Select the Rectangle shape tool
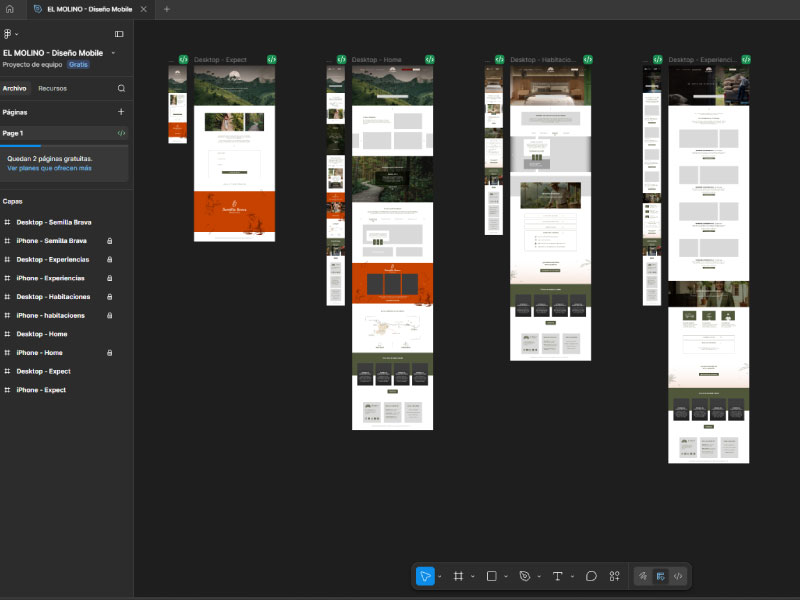This screenshot has height=600, width=800. [x=491, y=576]
